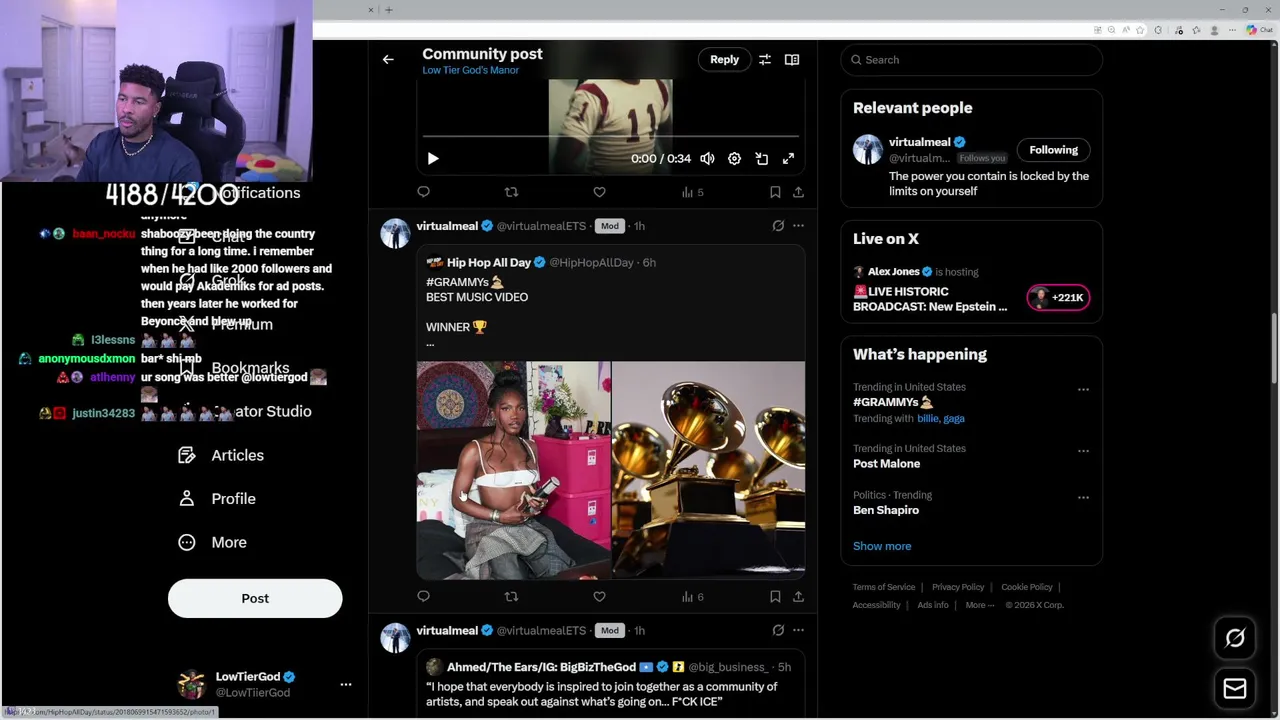Open reader layout icon in post header
Image resolution: width=1280 pixels, height=720 pixels.
pos(792,60)
